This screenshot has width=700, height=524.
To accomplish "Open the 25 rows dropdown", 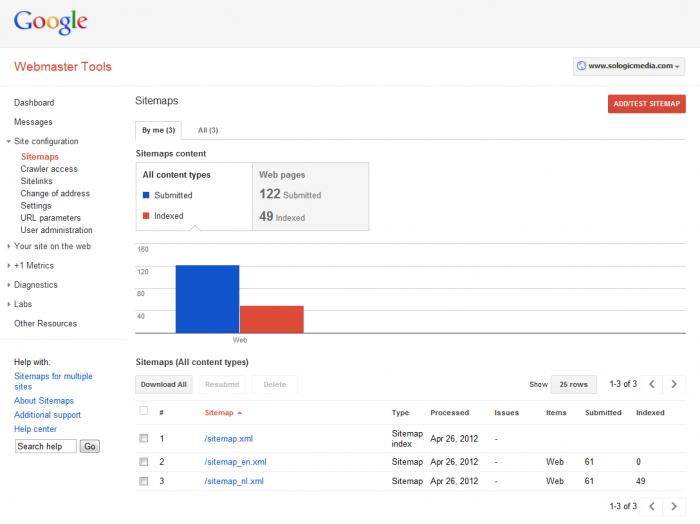I will pos(574,384).
